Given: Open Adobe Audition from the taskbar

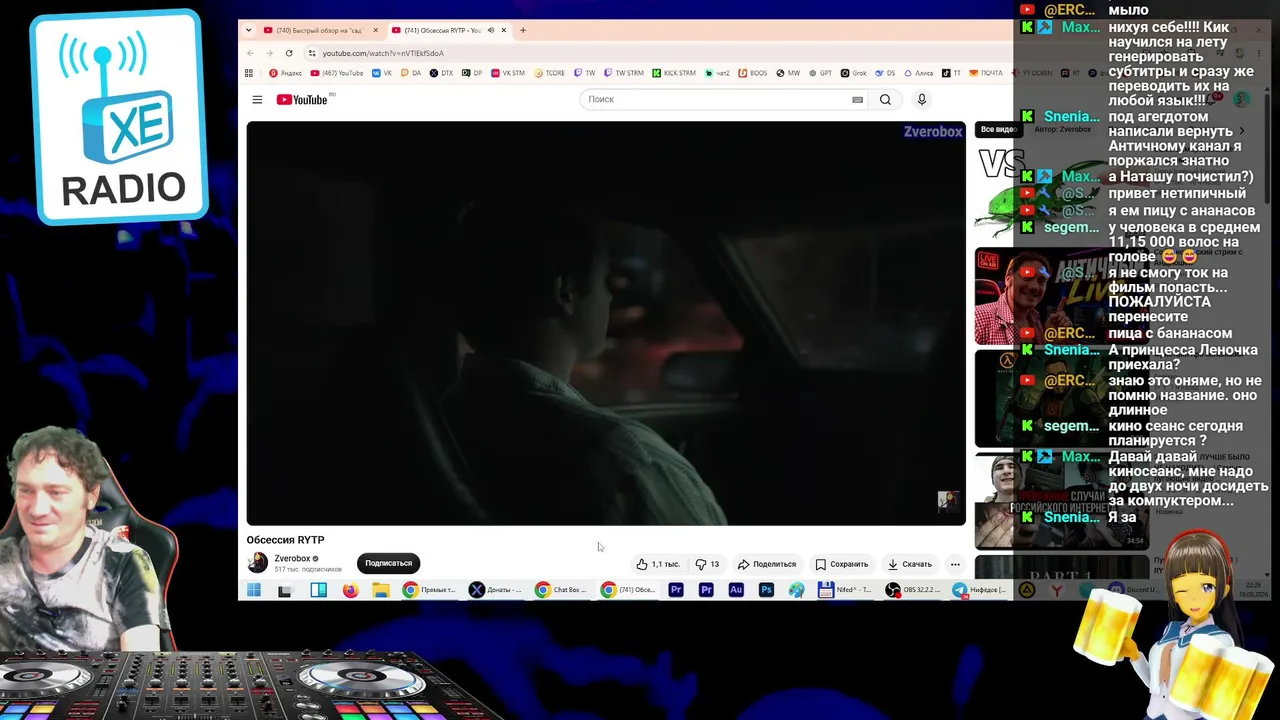Looking at the screenshot, I should [736, 590].
